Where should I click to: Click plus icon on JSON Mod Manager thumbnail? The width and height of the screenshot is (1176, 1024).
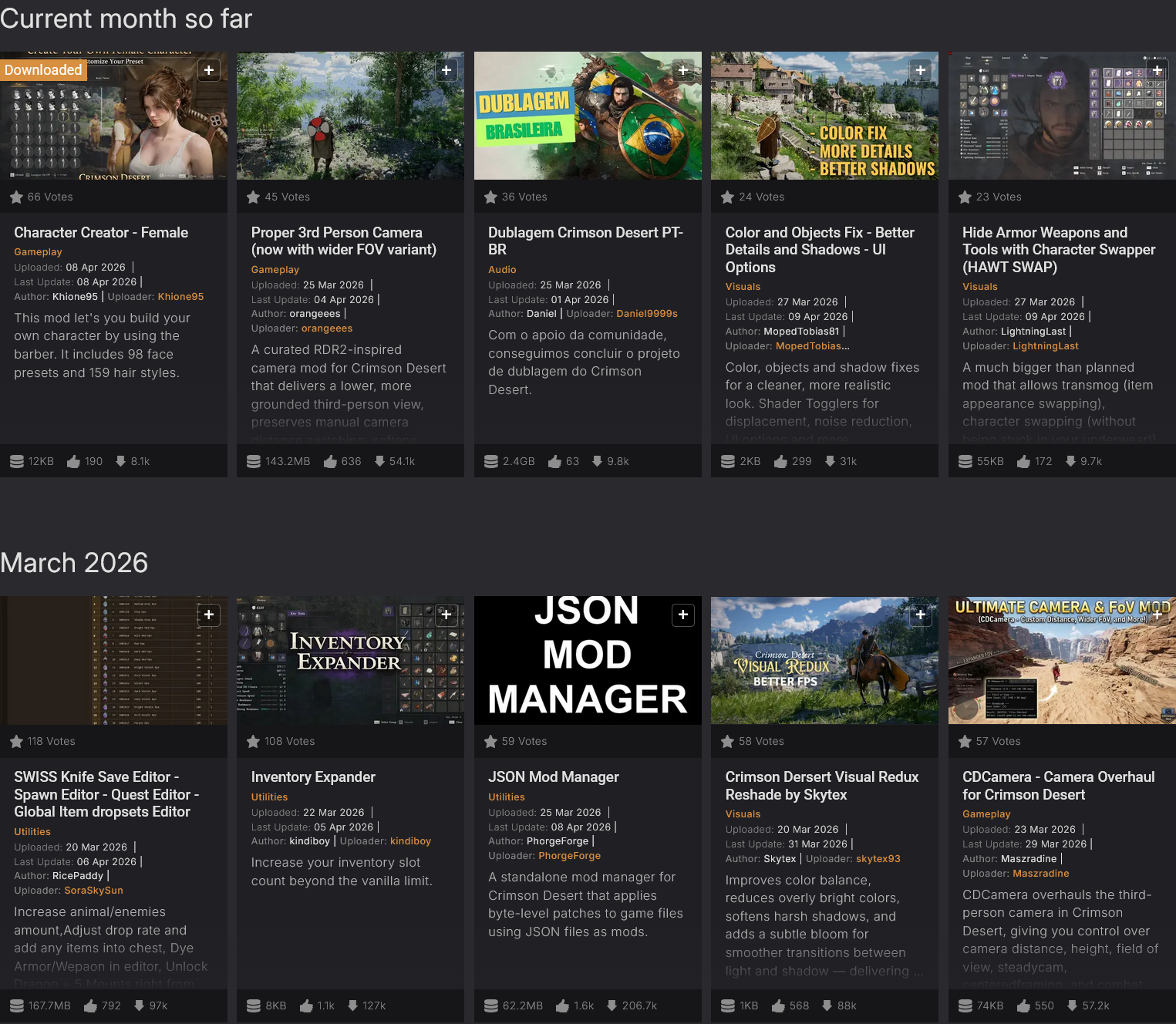point(683,615)
